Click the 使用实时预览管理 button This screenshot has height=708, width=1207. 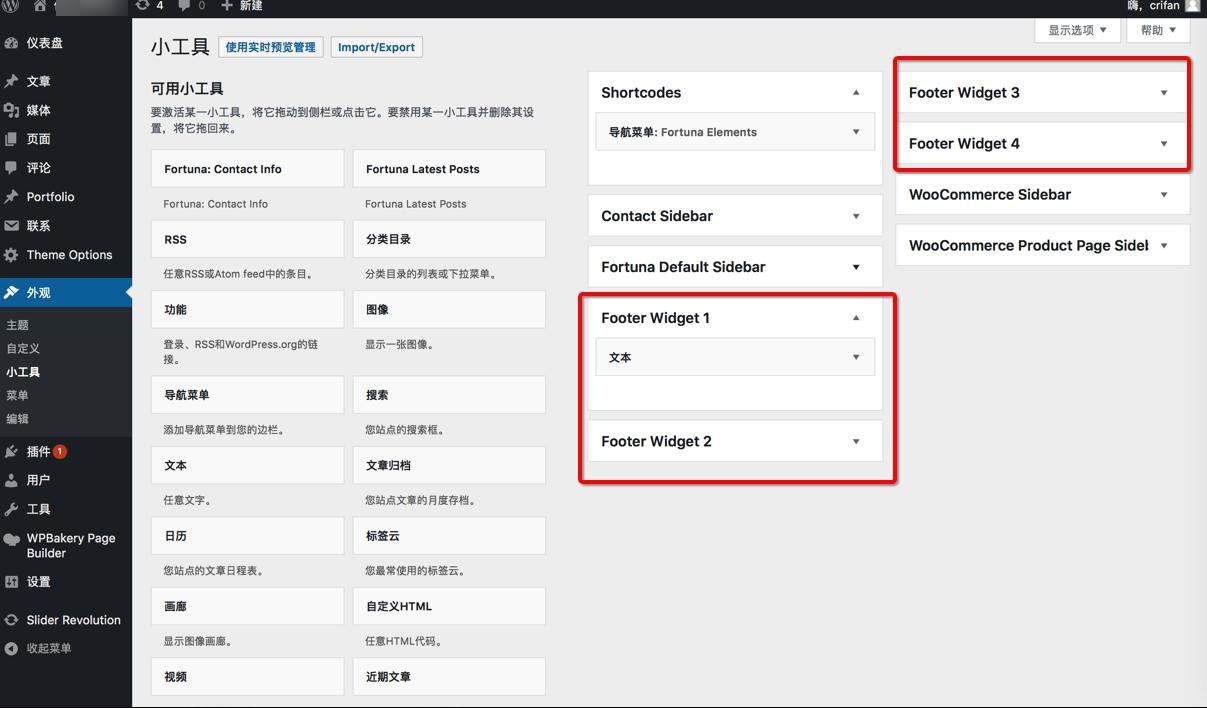[x=270, y=47]
